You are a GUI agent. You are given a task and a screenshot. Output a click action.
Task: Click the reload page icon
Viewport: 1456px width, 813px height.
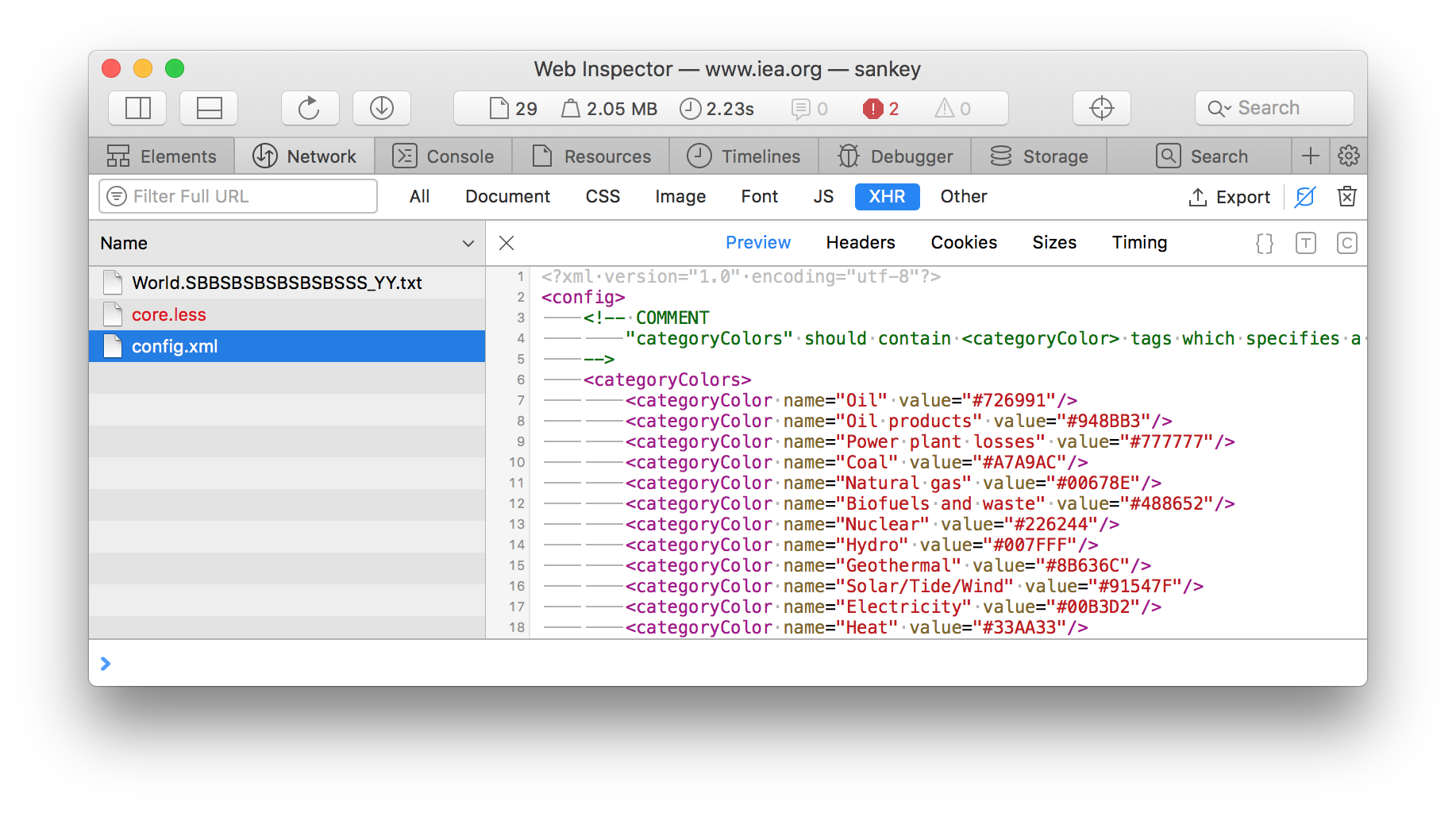coord(310,108)
